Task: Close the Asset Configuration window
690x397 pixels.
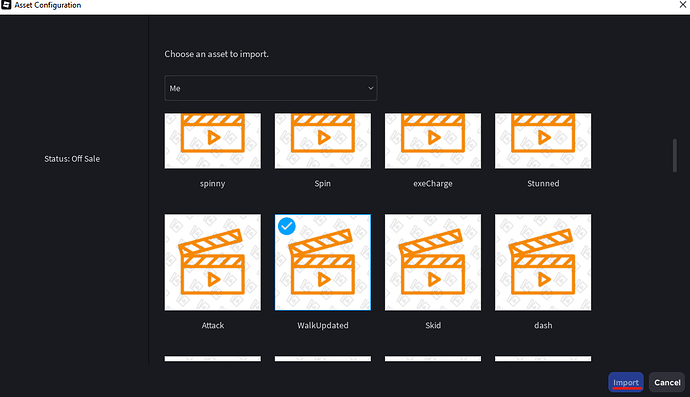Action: coord(683,5)
